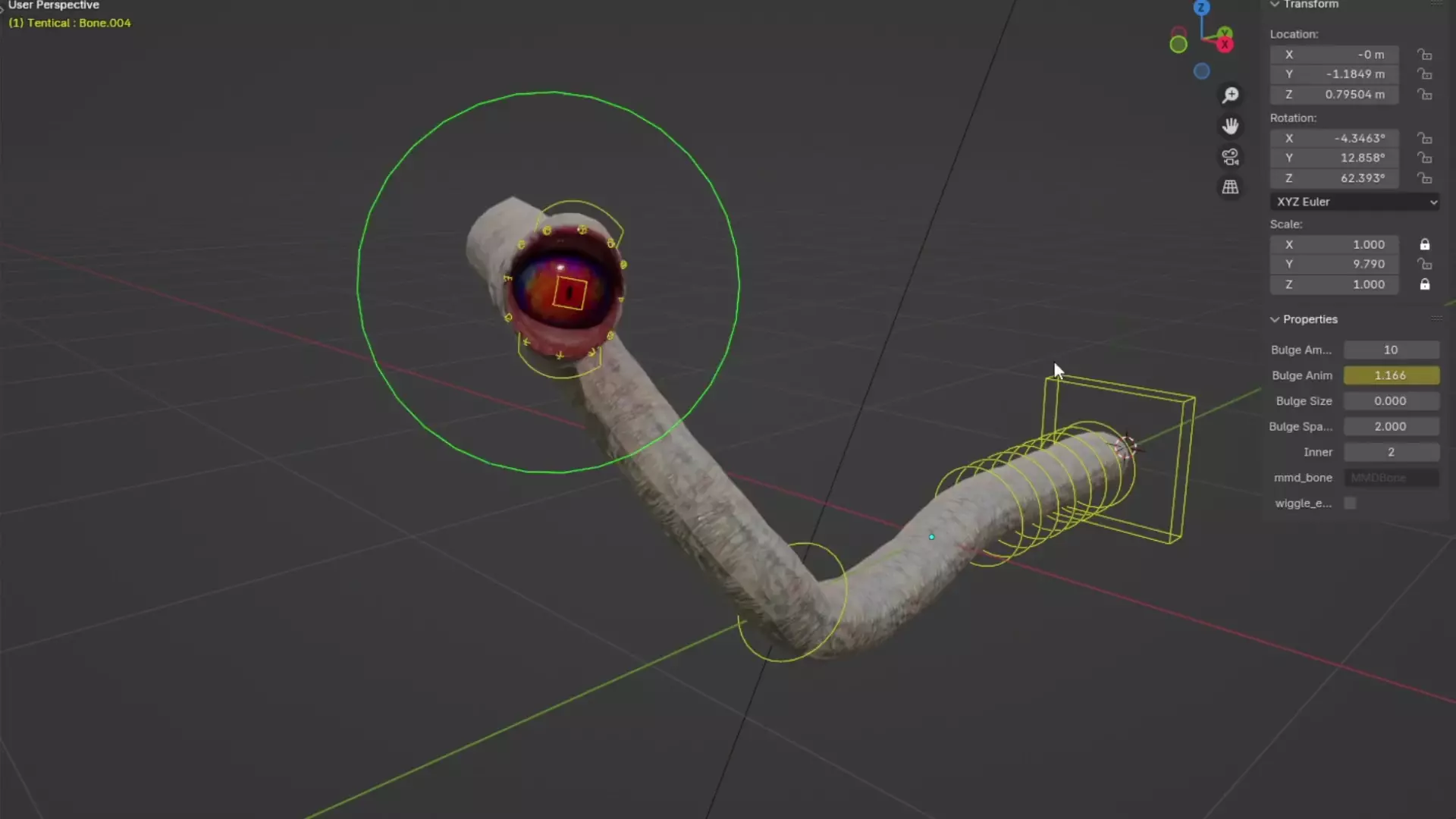Click the zoom view magnifier icon
This screenshot has width=1456, height=819.
[x=1230, y=95]
